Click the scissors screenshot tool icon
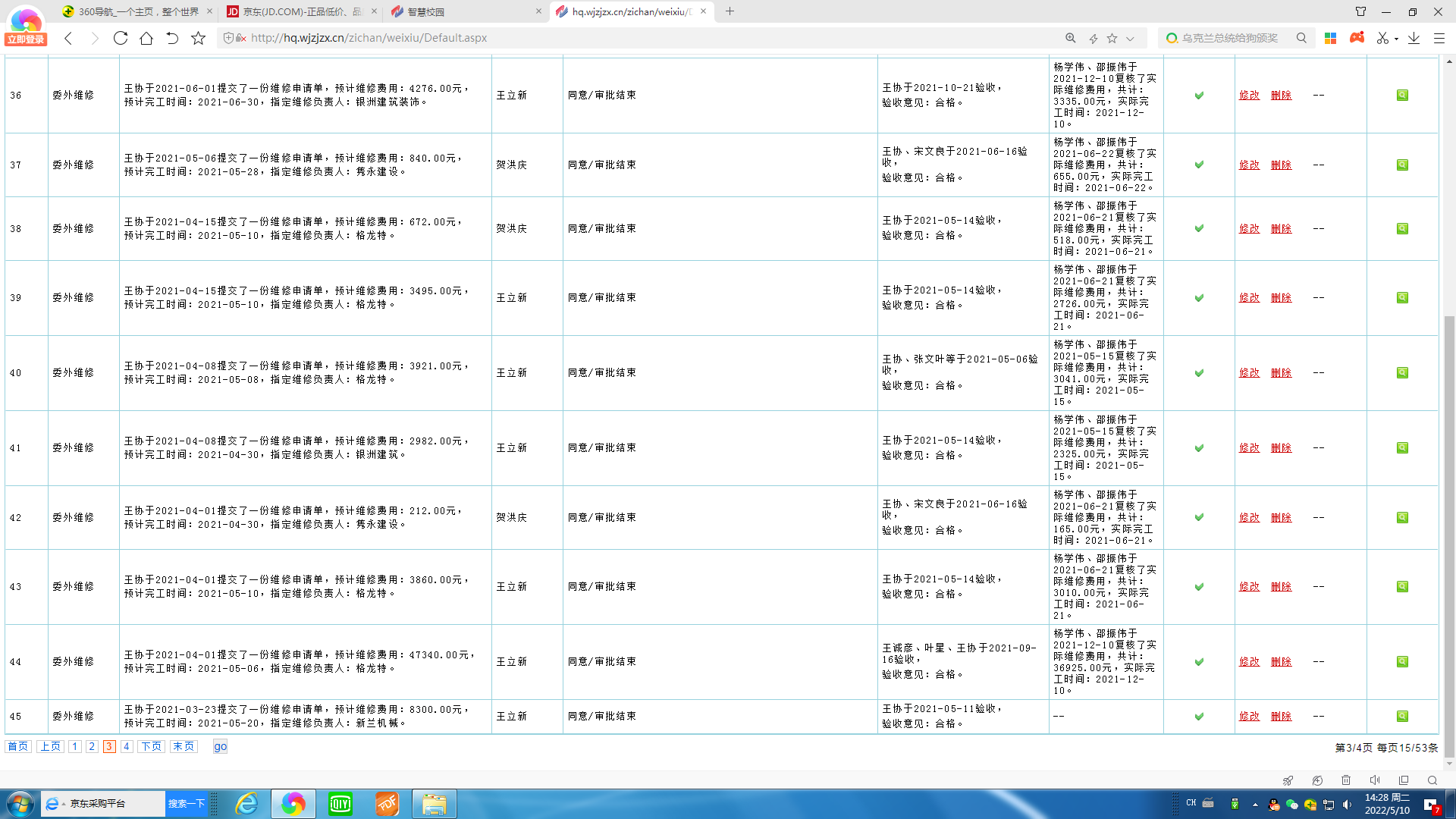This screenshot has width=1456, height=819. (1382, 38)
